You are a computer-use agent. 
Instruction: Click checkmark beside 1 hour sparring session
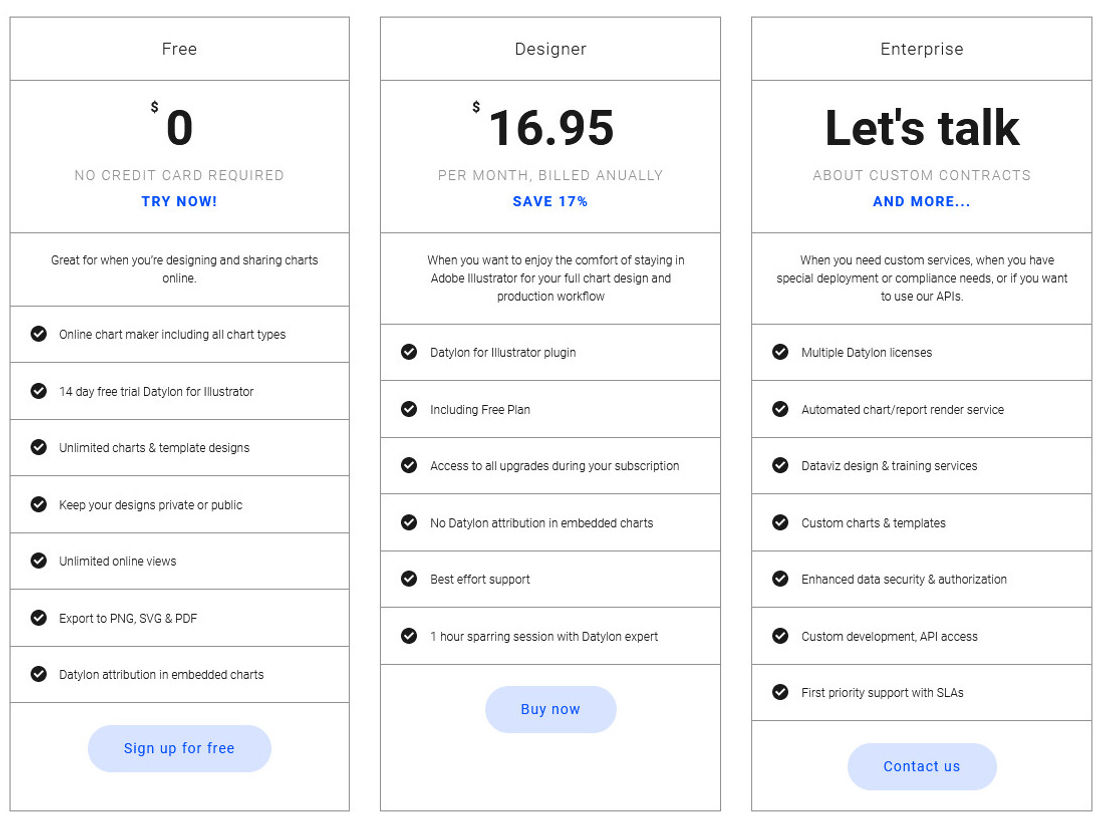(409, 636)
